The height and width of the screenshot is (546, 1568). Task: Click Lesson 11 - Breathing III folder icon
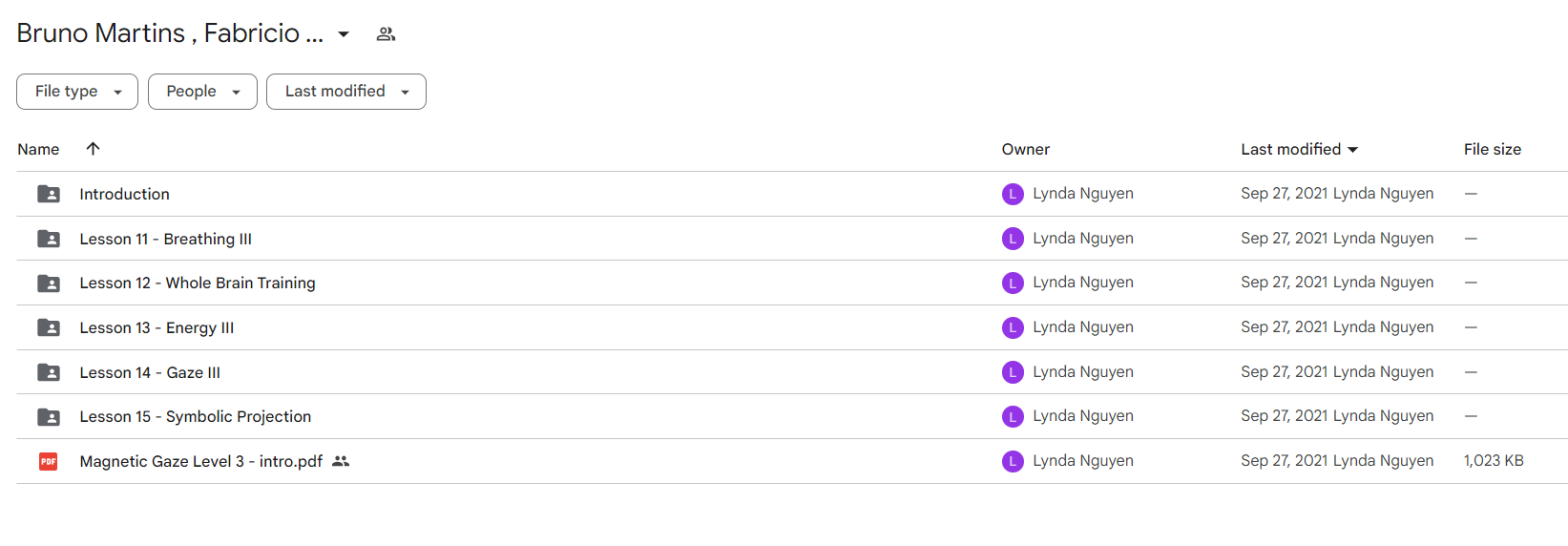pos(49,239)
